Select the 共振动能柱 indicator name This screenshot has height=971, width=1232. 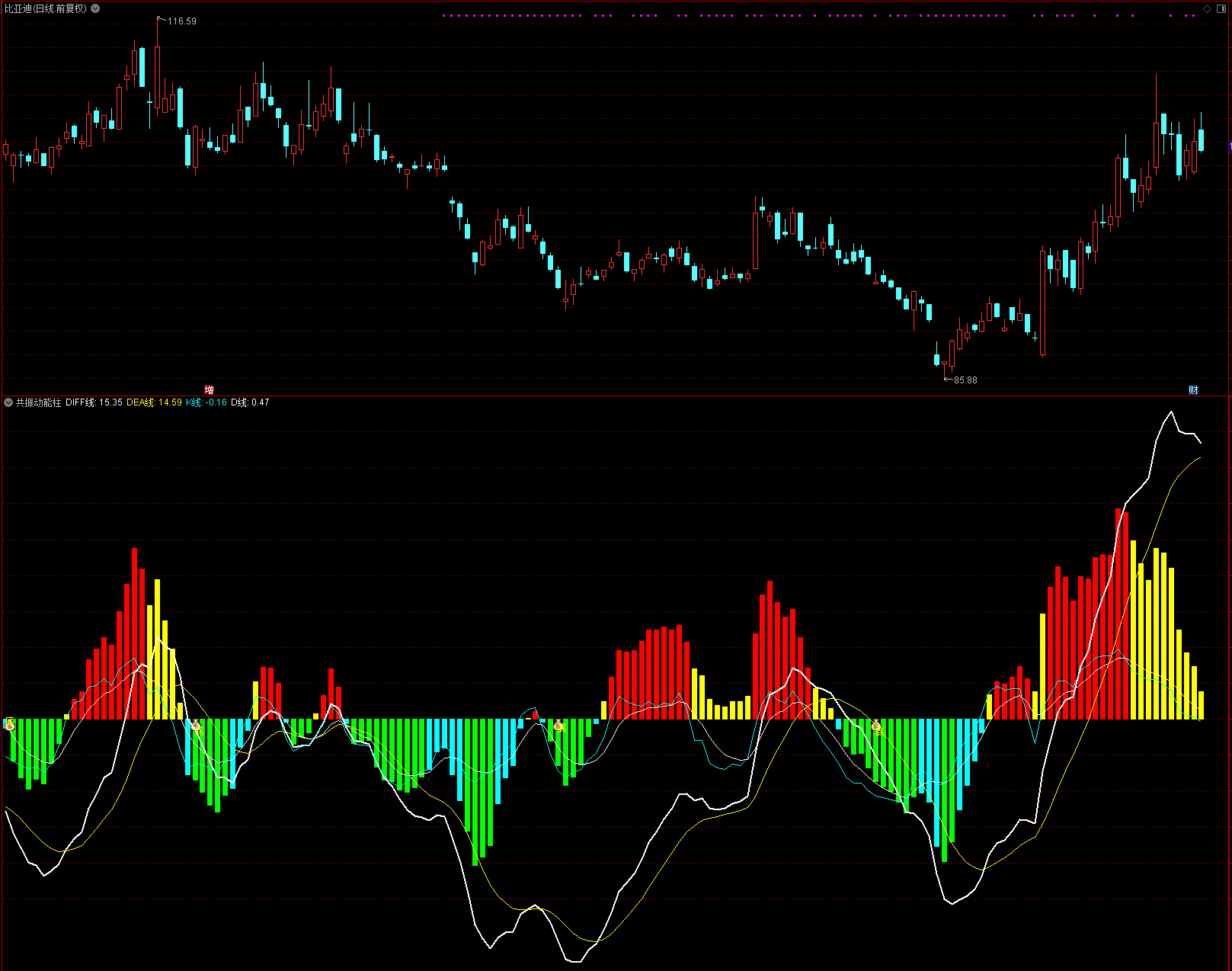click(38, 402)
